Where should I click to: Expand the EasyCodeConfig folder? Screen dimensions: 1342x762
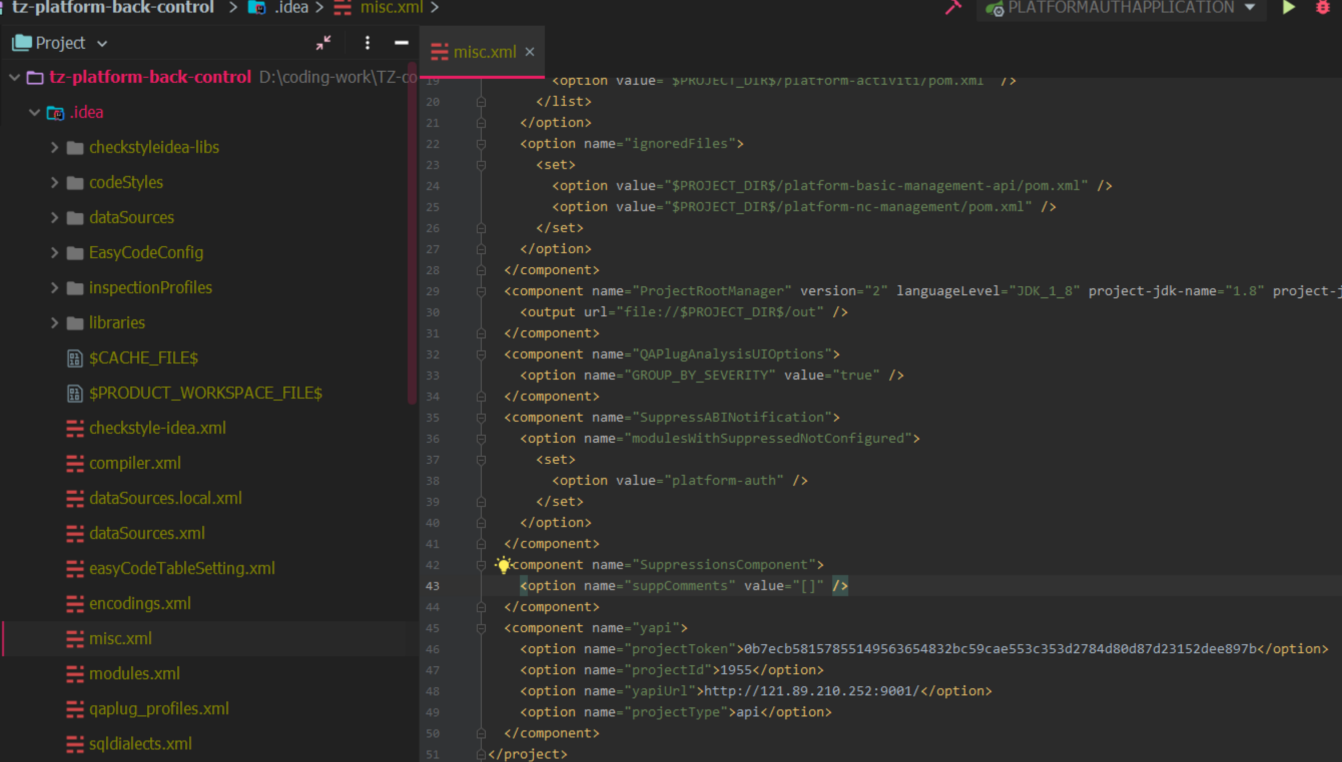(54, 252)
